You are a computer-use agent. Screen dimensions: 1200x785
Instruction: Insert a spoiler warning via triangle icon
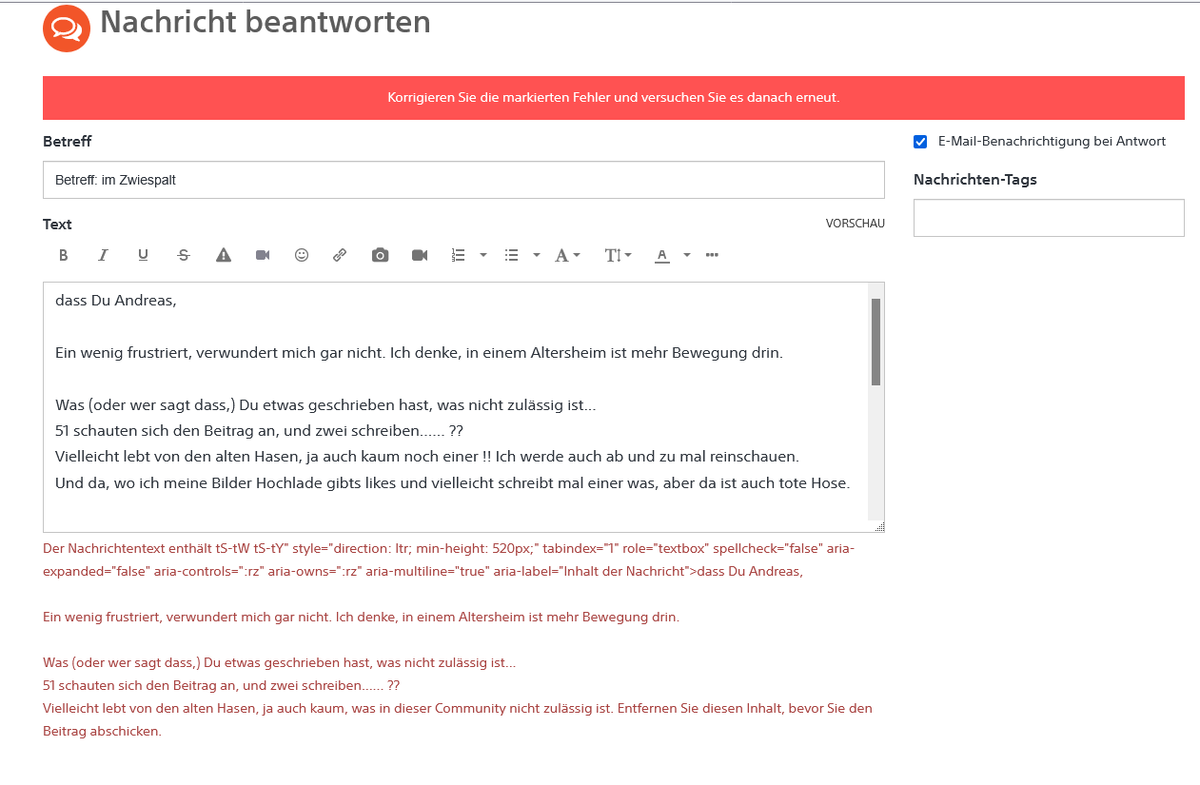click(x=224, y=255)
